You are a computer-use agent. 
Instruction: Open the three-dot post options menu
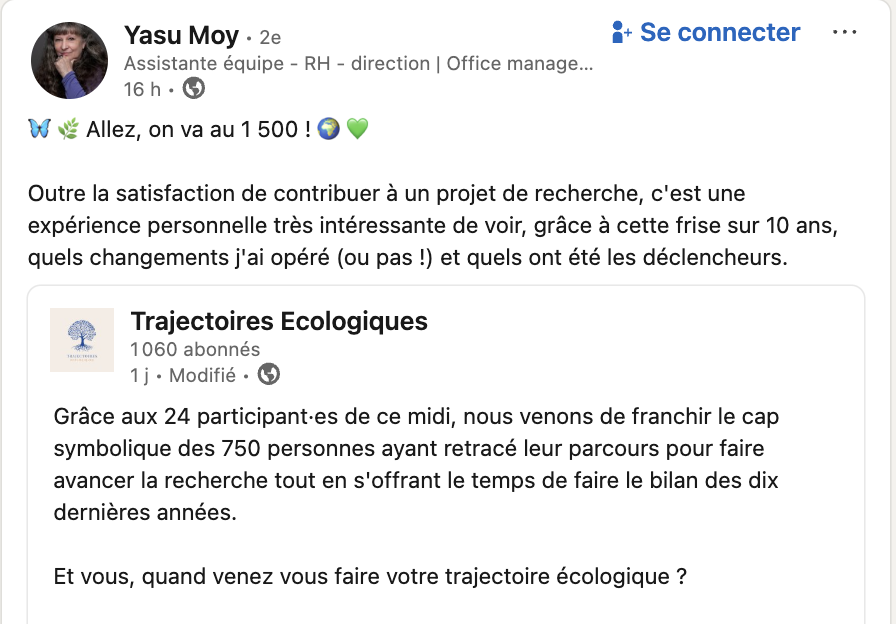(844, 33)
